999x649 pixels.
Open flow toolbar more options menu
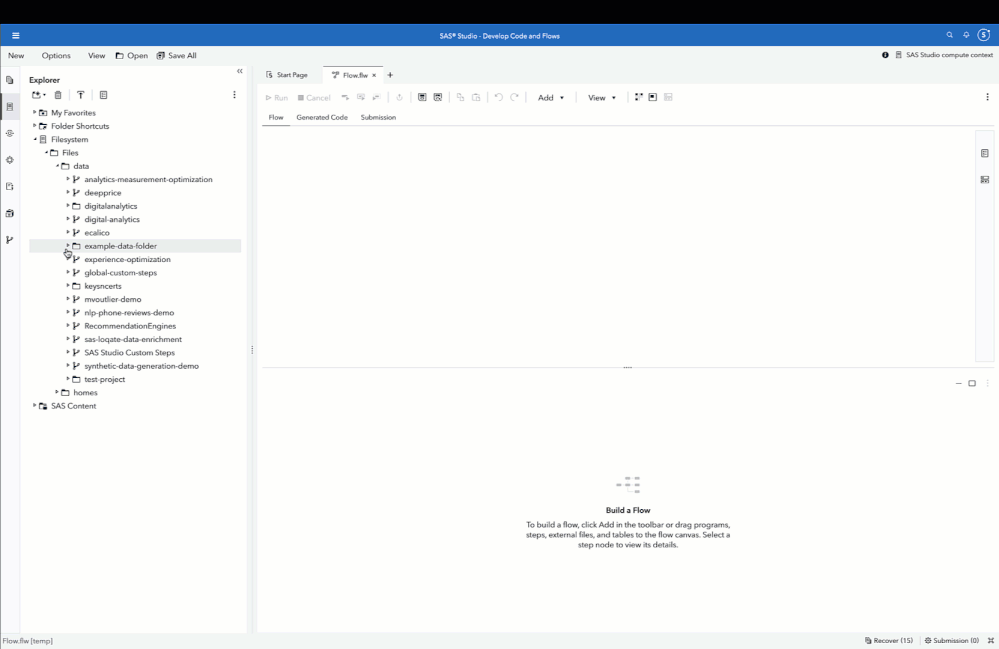[988, 97]
